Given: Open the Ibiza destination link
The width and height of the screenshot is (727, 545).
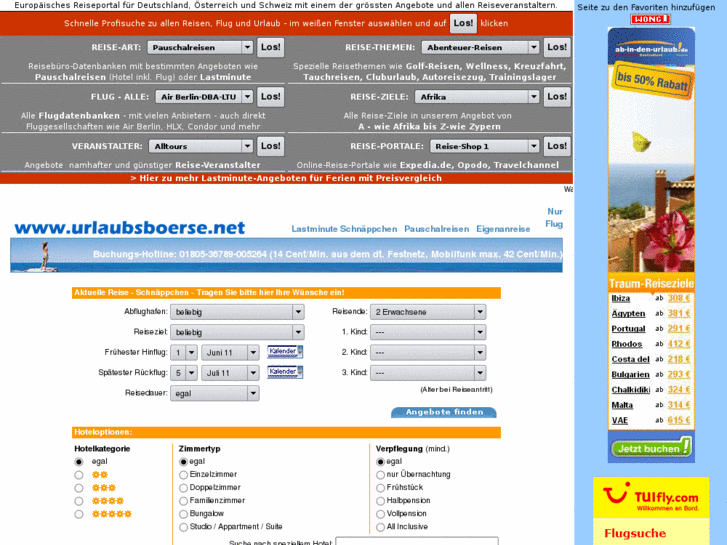Looking at the screenshot, I should (x=621, y=298).
